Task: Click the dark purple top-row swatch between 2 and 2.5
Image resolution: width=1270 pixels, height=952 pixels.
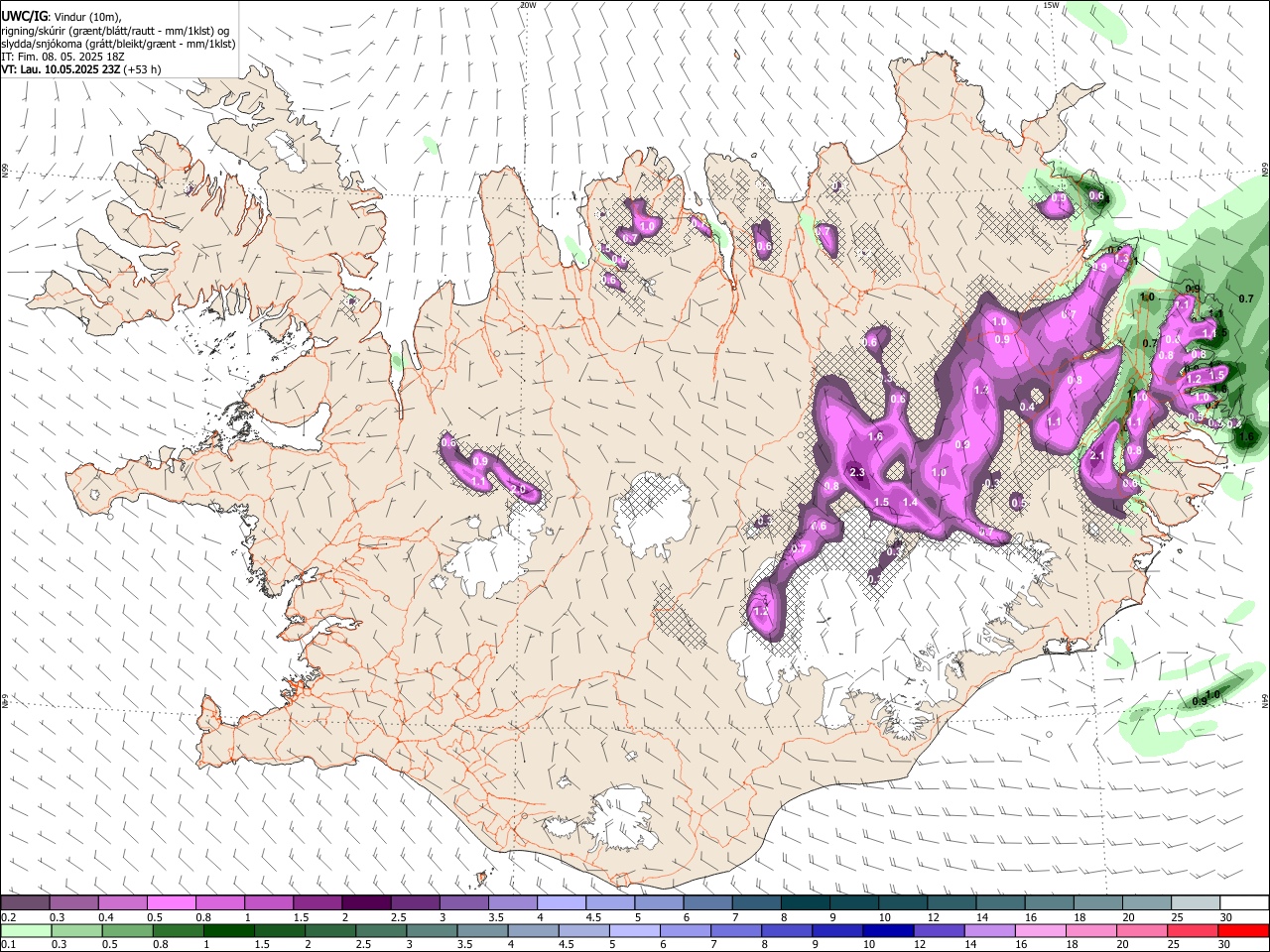Action: 366,903
